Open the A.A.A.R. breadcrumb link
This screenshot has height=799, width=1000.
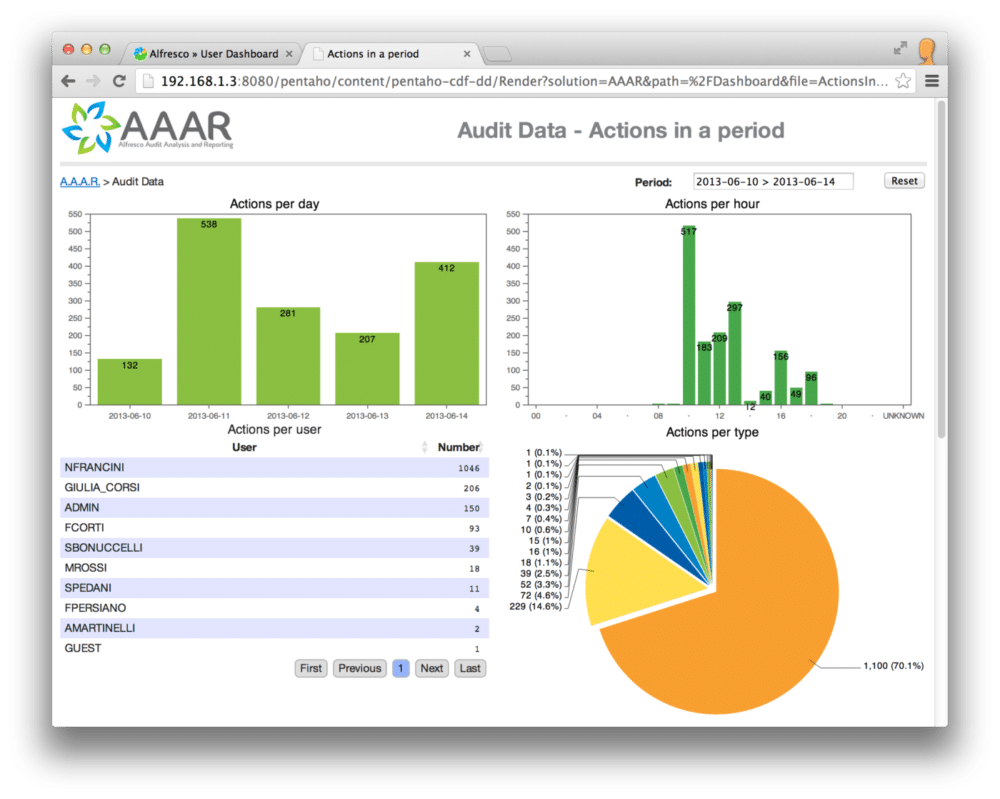(x=77, y=181)
